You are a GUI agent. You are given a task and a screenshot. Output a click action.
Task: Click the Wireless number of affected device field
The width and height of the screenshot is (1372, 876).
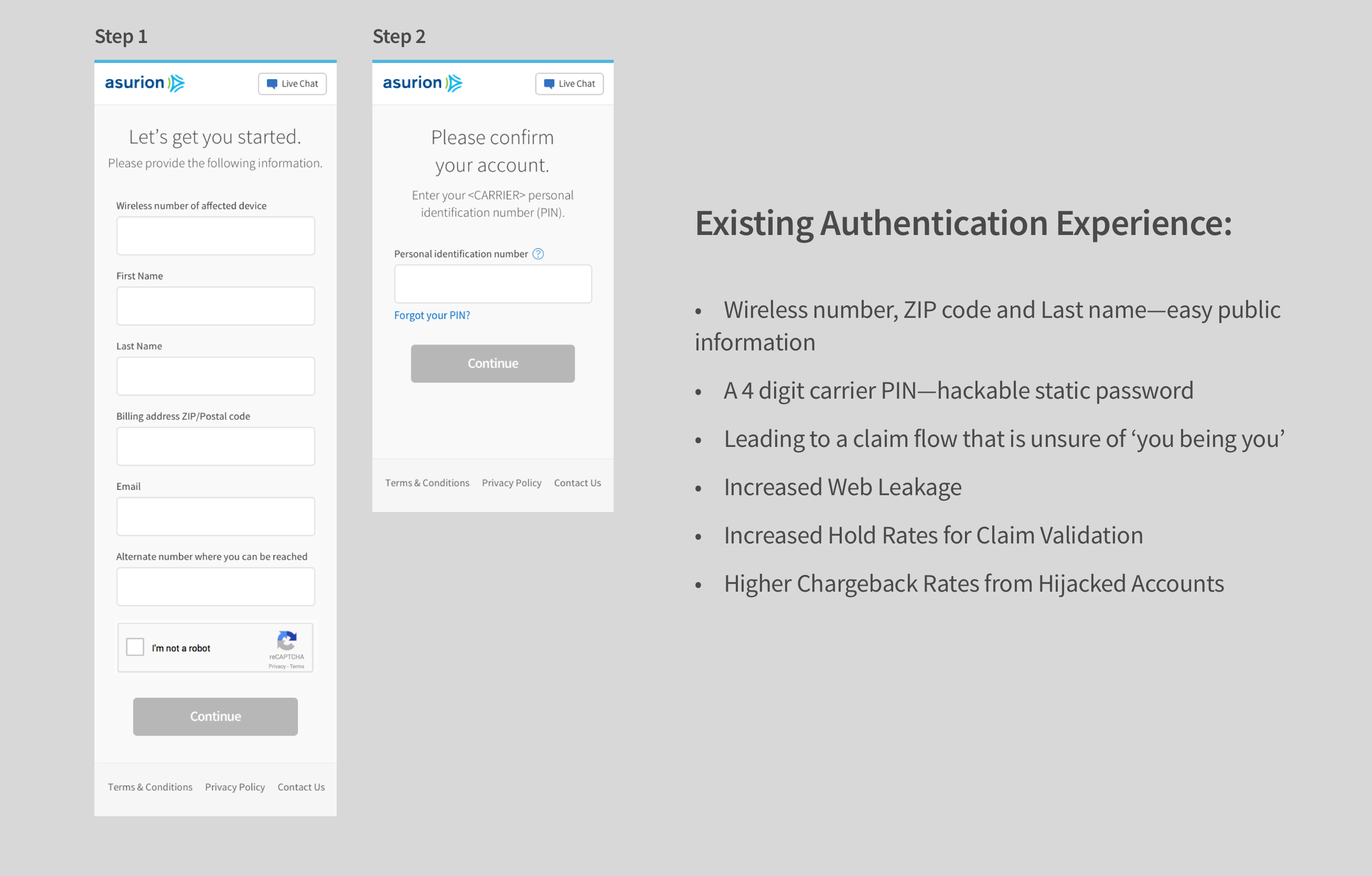coord(216,236)
